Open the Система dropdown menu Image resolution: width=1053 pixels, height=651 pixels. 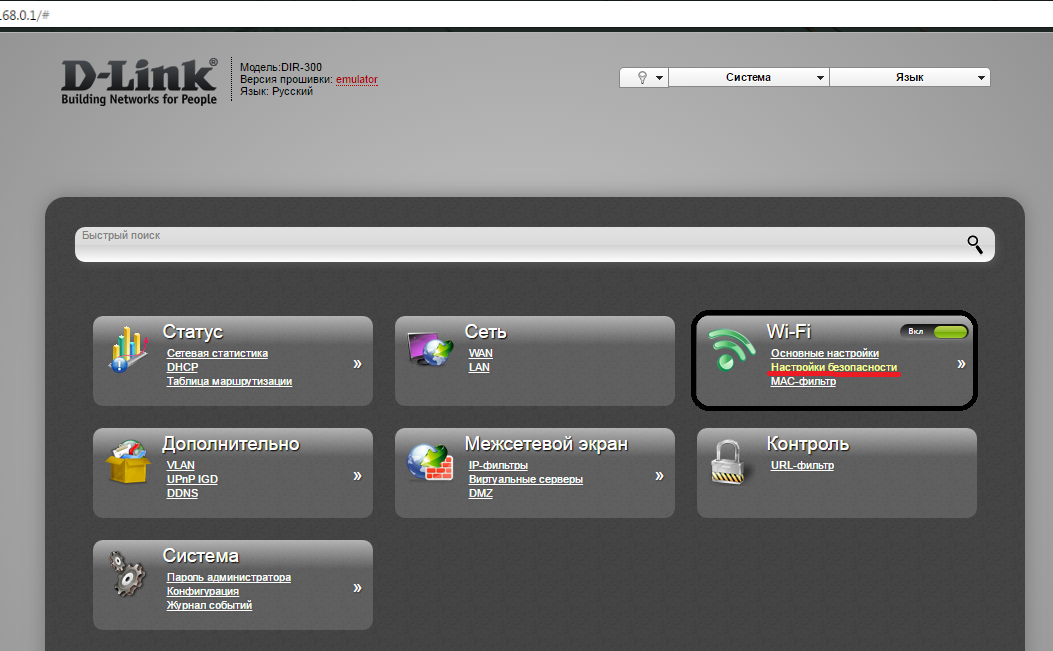(x=748, y=78)
